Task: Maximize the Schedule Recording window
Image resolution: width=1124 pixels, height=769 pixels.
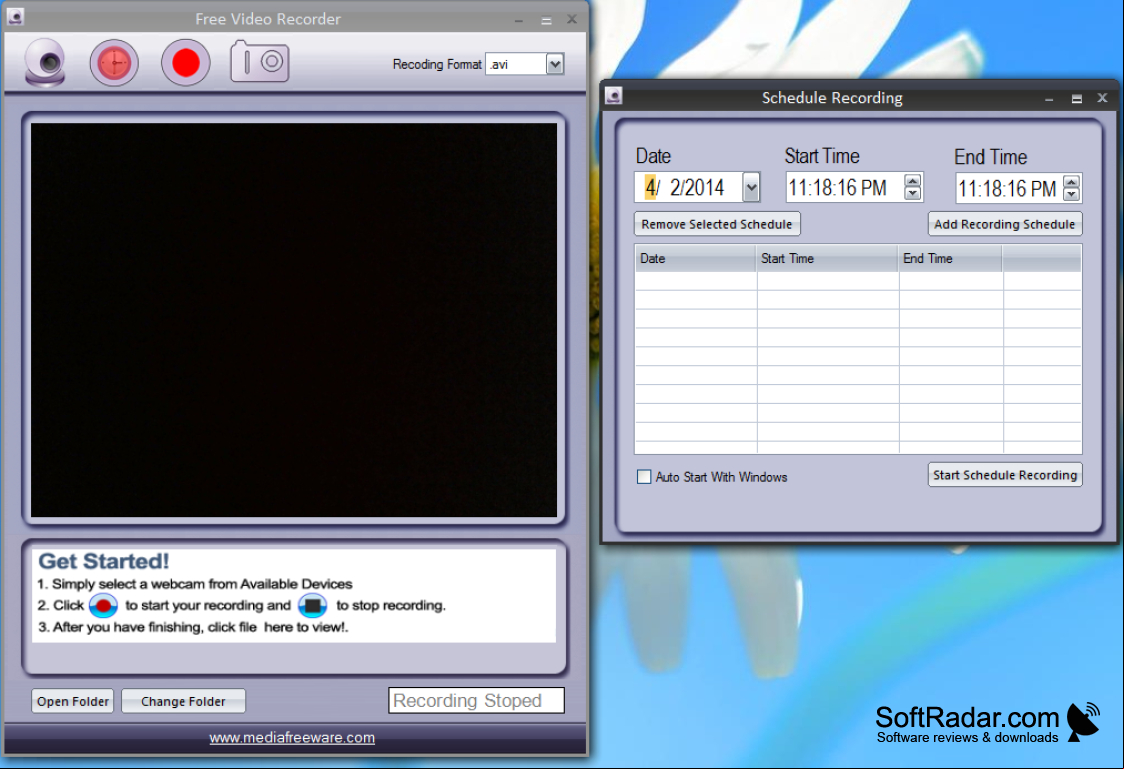Action: tap(1077, 99)
